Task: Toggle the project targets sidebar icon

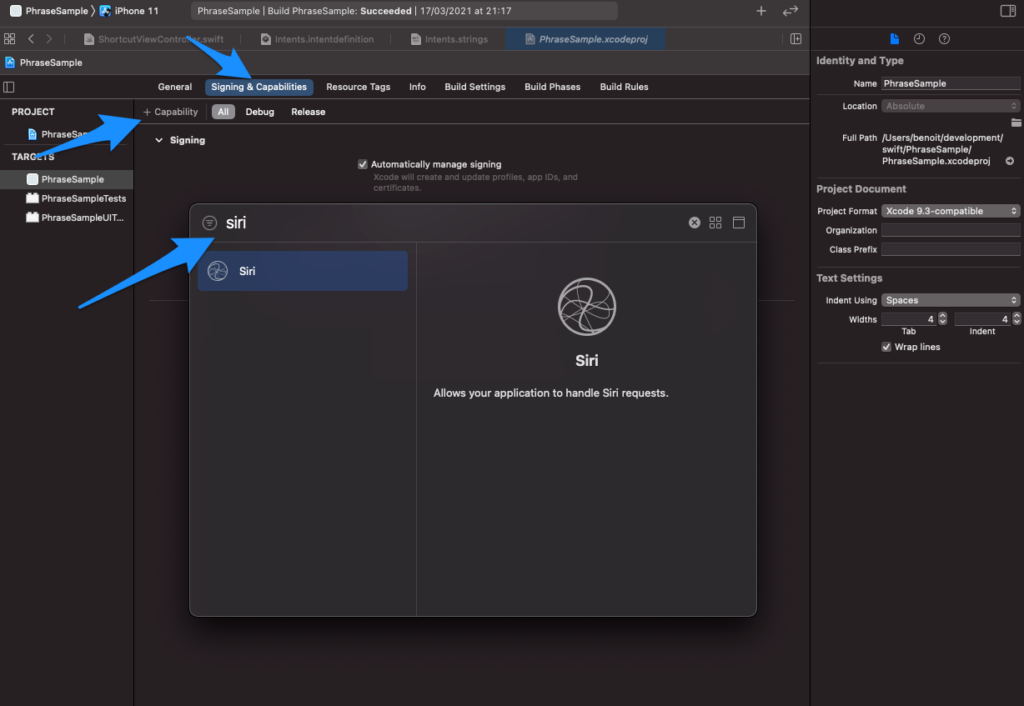Action: 8,87
